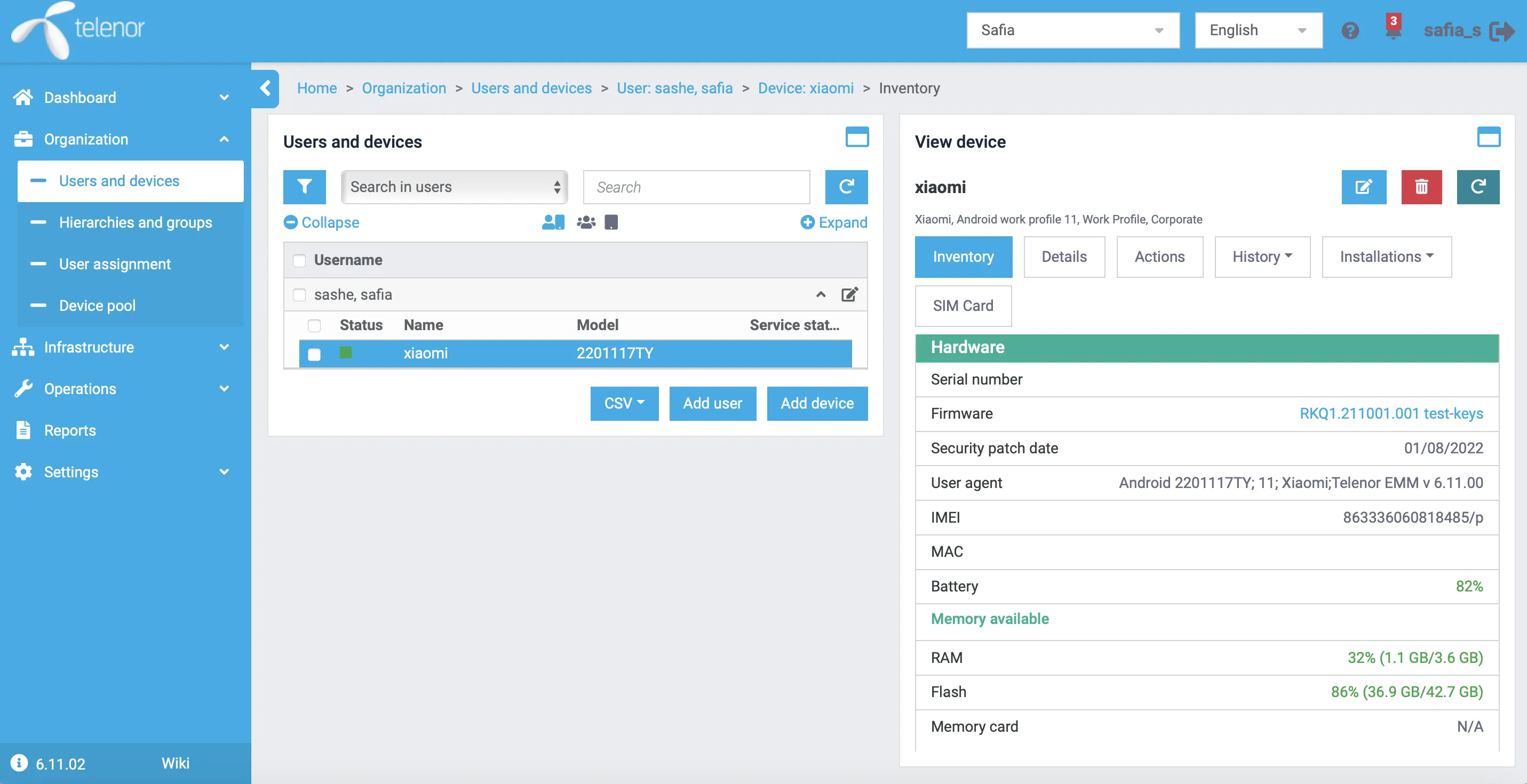This screenshot has height=784, width=1527.
Task: Open the History dropdown tab
Action: coord(1262,257)
